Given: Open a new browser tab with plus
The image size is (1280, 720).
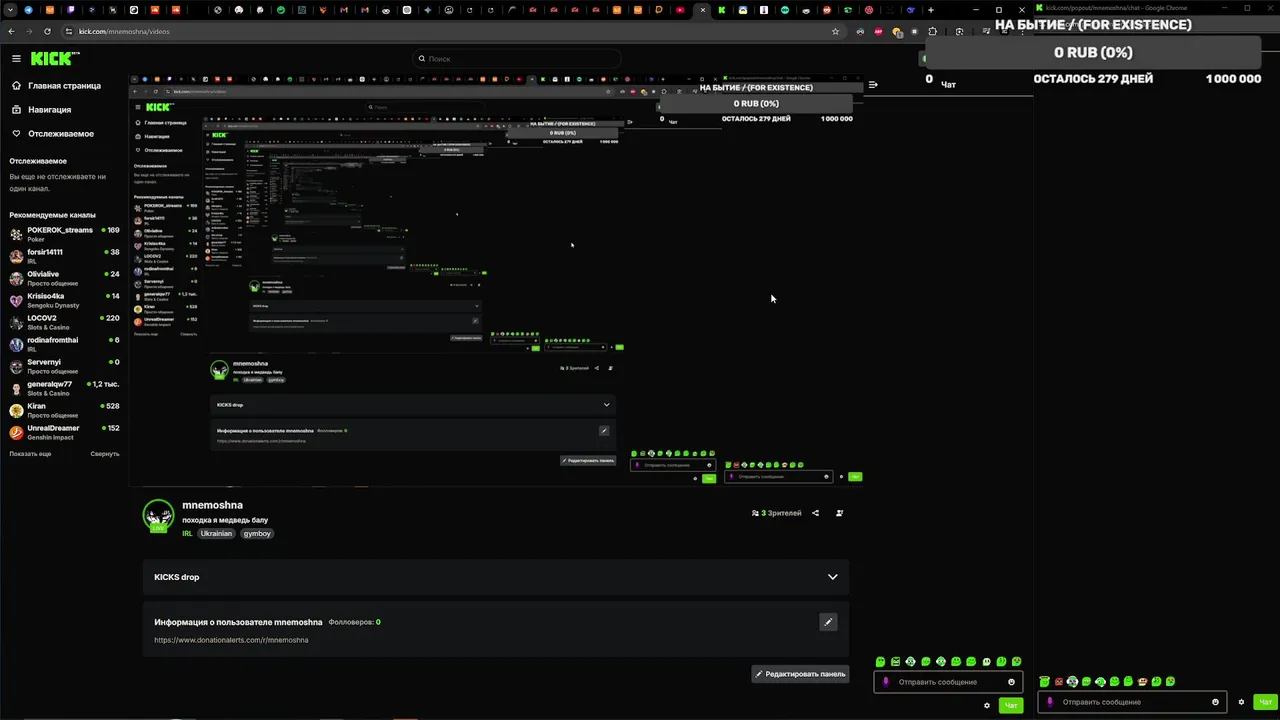Looking at the screenshot, I should pos(930,10).
